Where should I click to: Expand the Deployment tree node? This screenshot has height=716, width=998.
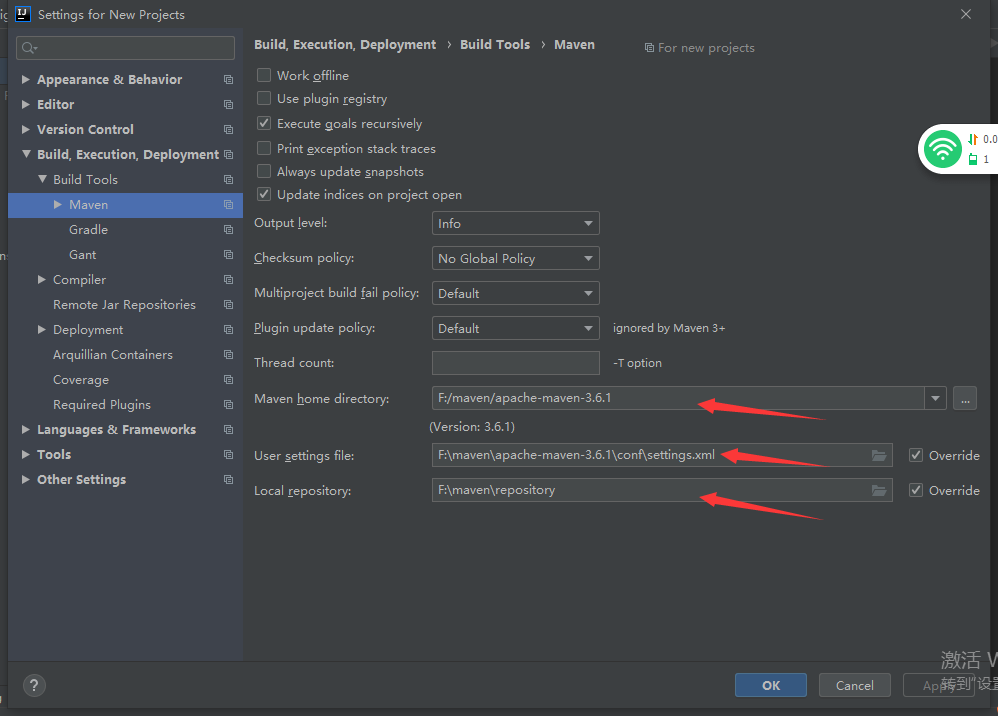click(x=41, y=330)
